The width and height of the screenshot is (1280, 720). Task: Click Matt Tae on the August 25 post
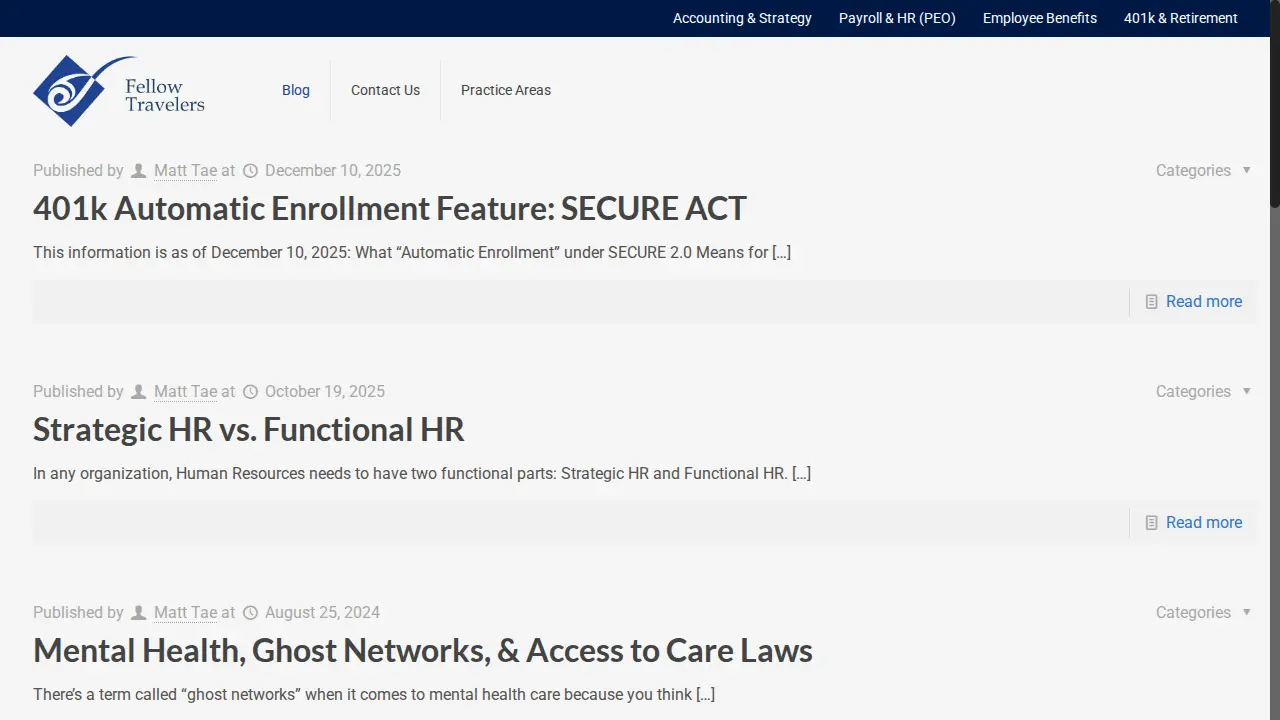pyautogui.click(x=185, y=613)
